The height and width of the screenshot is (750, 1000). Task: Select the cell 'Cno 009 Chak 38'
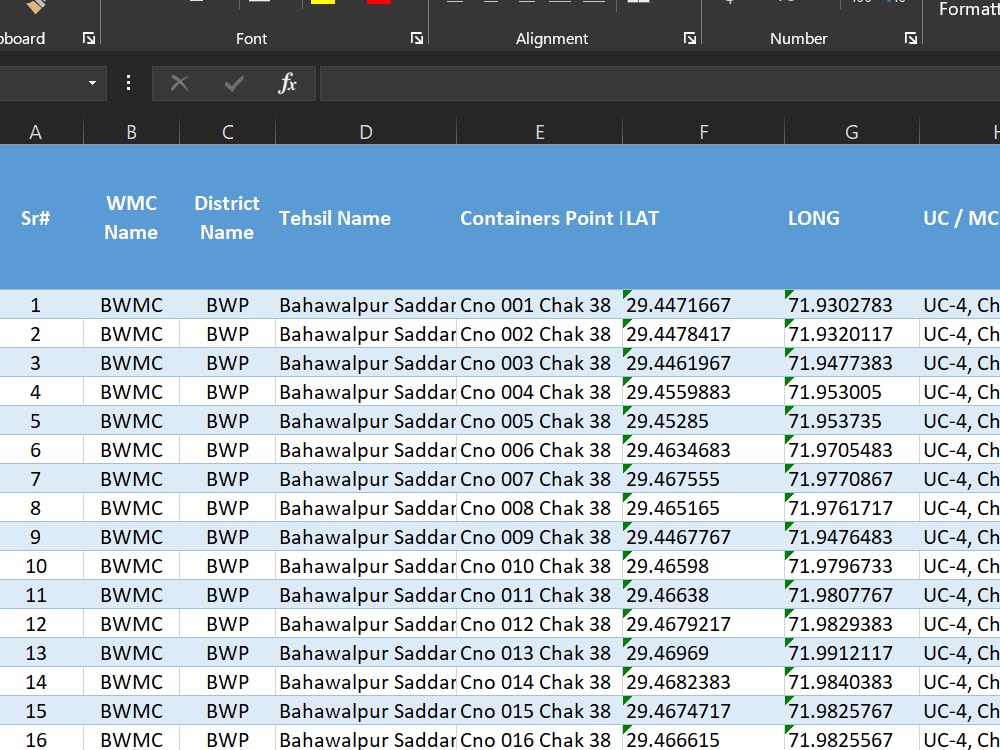tap(540, 537)
